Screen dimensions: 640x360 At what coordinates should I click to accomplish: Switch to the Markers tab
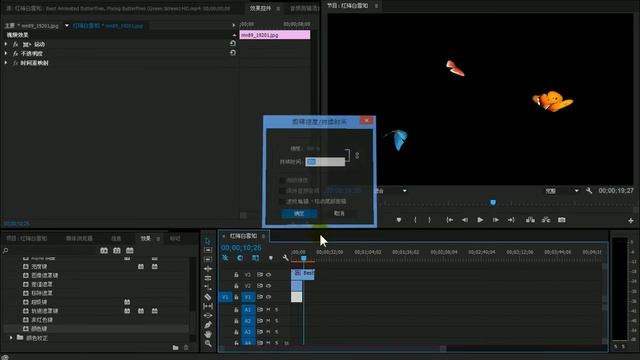pos(175,238)
